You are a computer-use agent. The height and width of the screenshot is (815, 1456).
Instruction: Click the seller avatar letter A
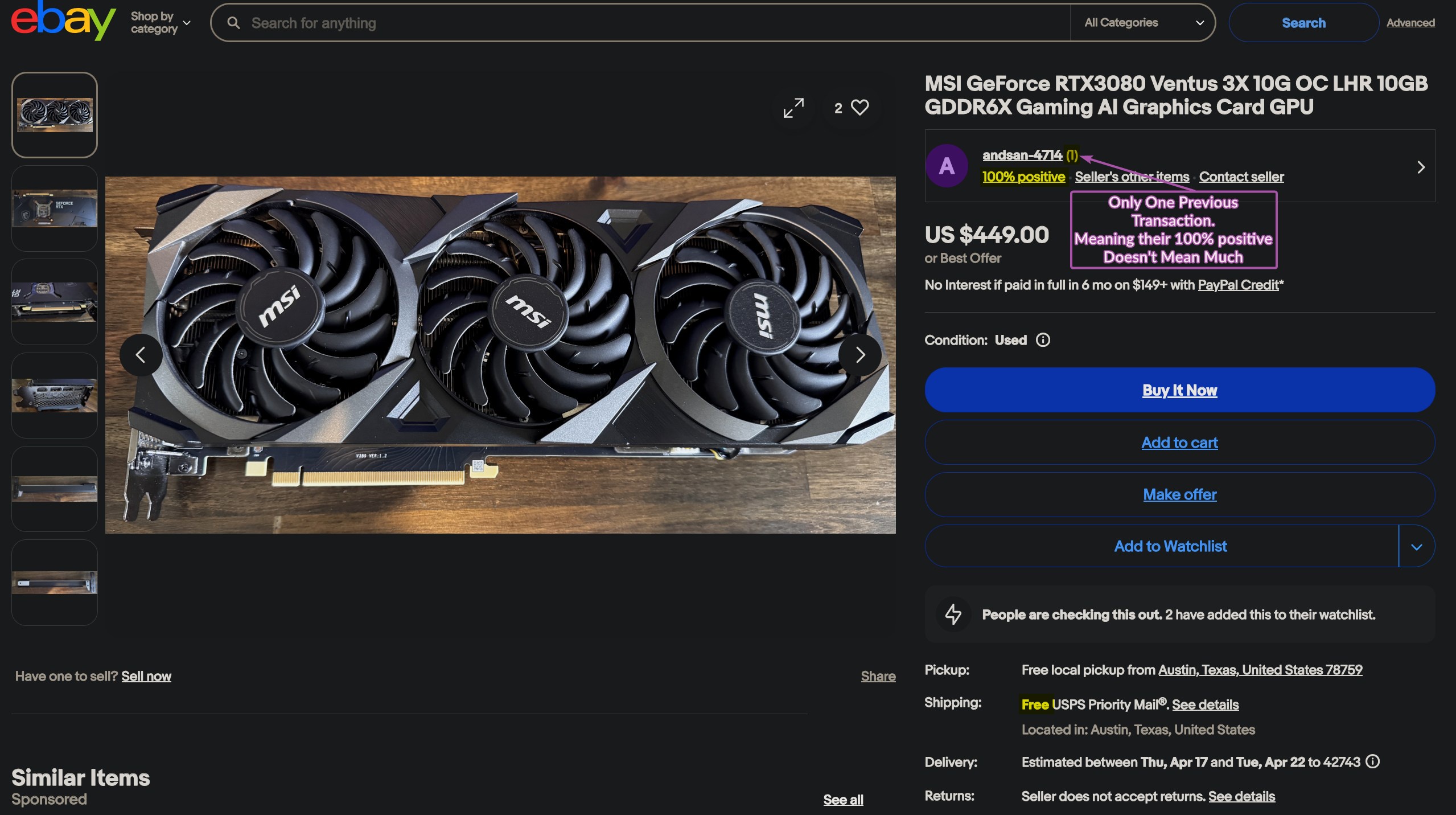click(947, 166)
